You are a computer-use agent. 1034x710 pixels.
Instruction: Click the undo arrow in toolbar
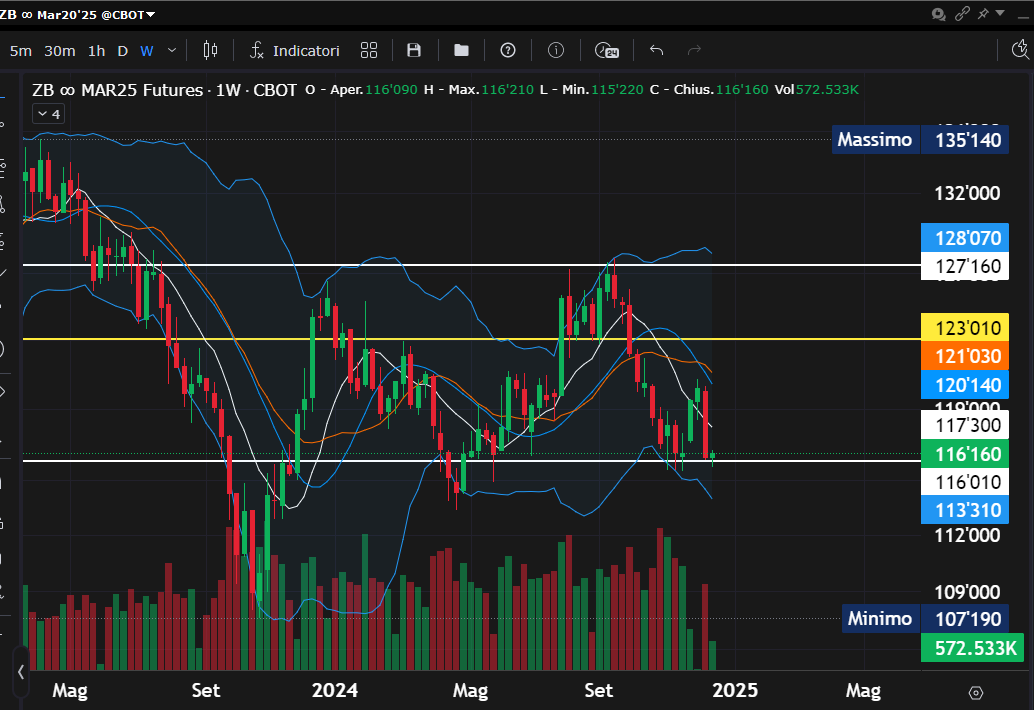(657, 50)
